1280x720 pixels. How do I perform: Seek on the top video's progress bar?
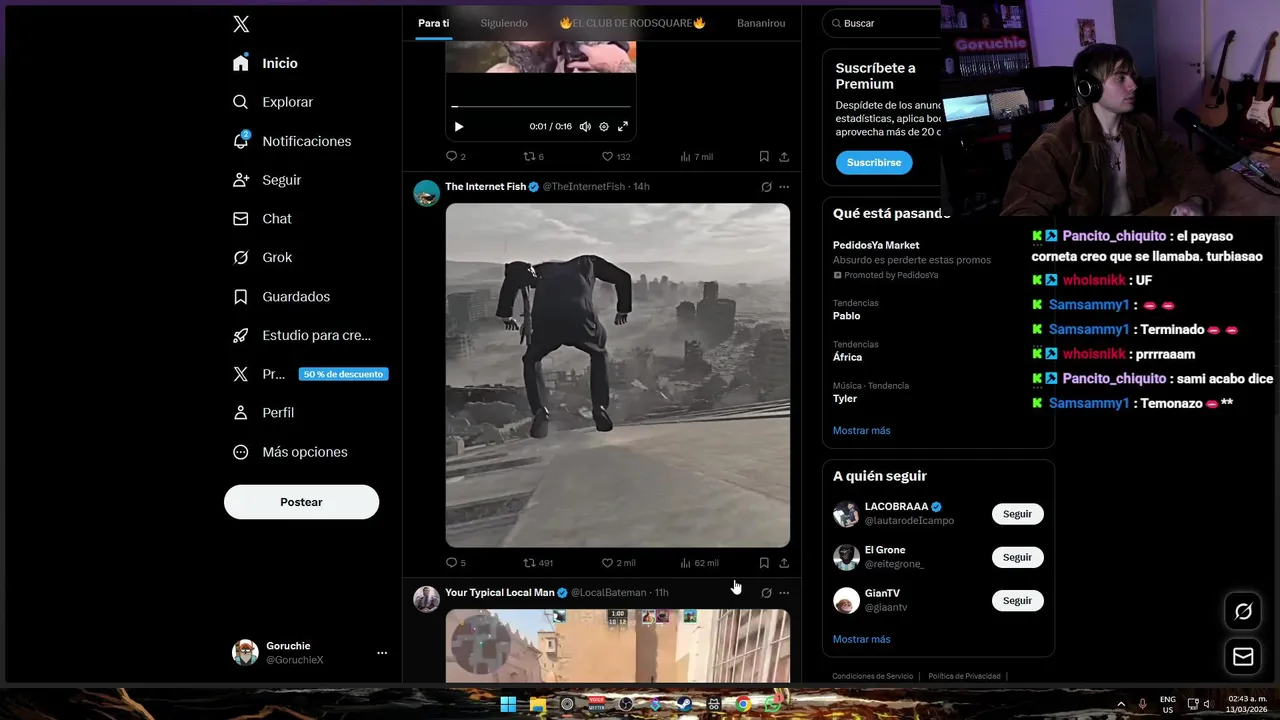click(x=541, y=106)
